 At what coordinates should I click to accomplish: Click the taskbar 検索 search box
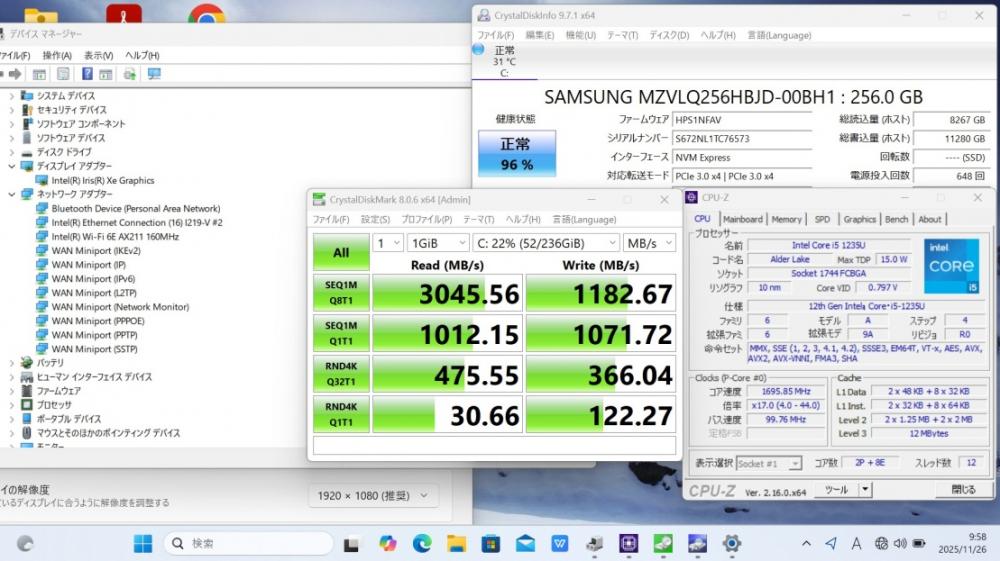click(249, 543)
